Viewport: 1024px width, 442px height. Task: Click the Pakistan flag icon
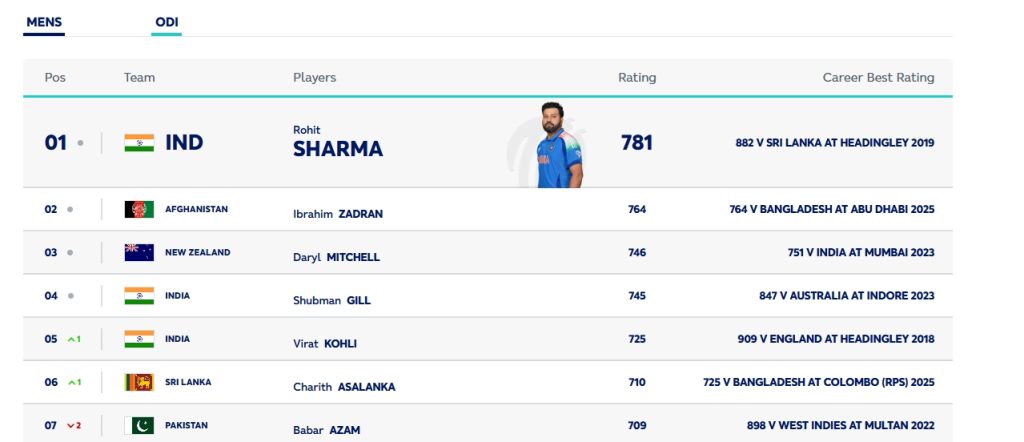[139, 425]
